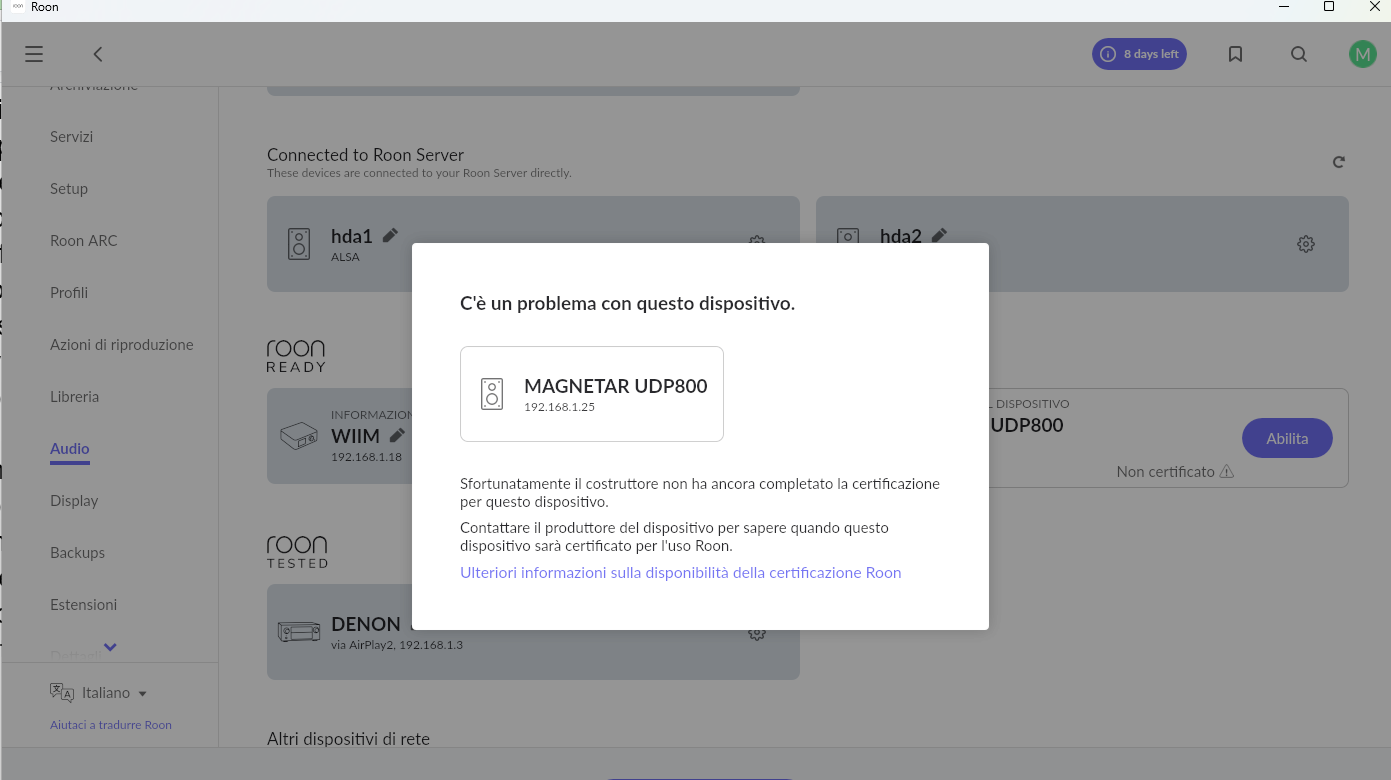Image resolution: width=1391 pixels, height=780 pixels.
Task: Click the "Non certificato" status text
Action: 1165,472
